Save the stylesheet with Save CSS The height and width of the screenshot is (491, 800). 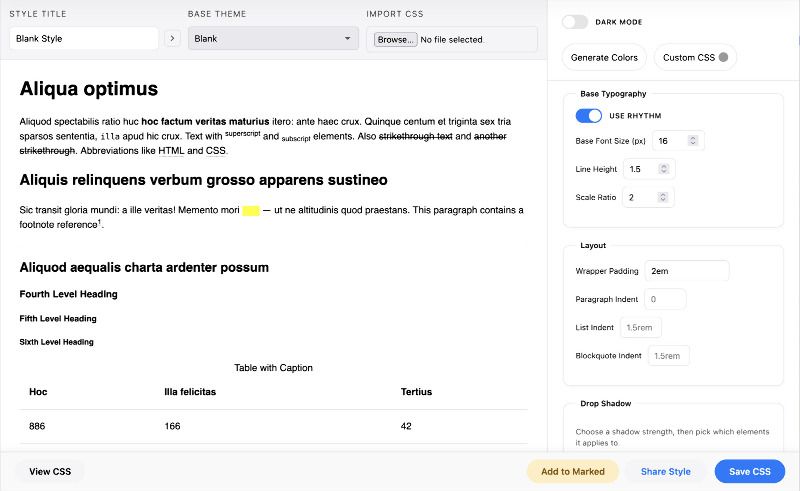tap(750, 471)
